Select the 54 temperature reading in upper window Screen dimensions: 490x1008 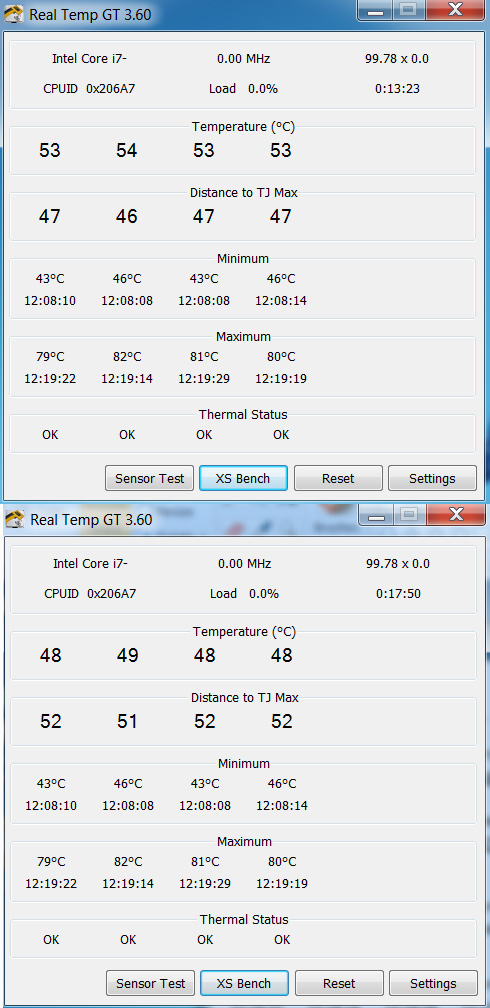tap(127, 150)
